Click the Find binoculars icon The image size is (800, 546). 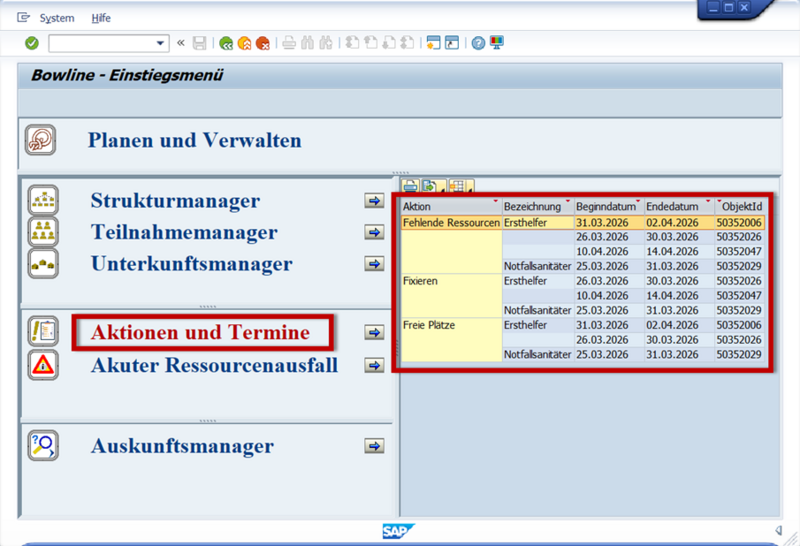click(307, 43)
